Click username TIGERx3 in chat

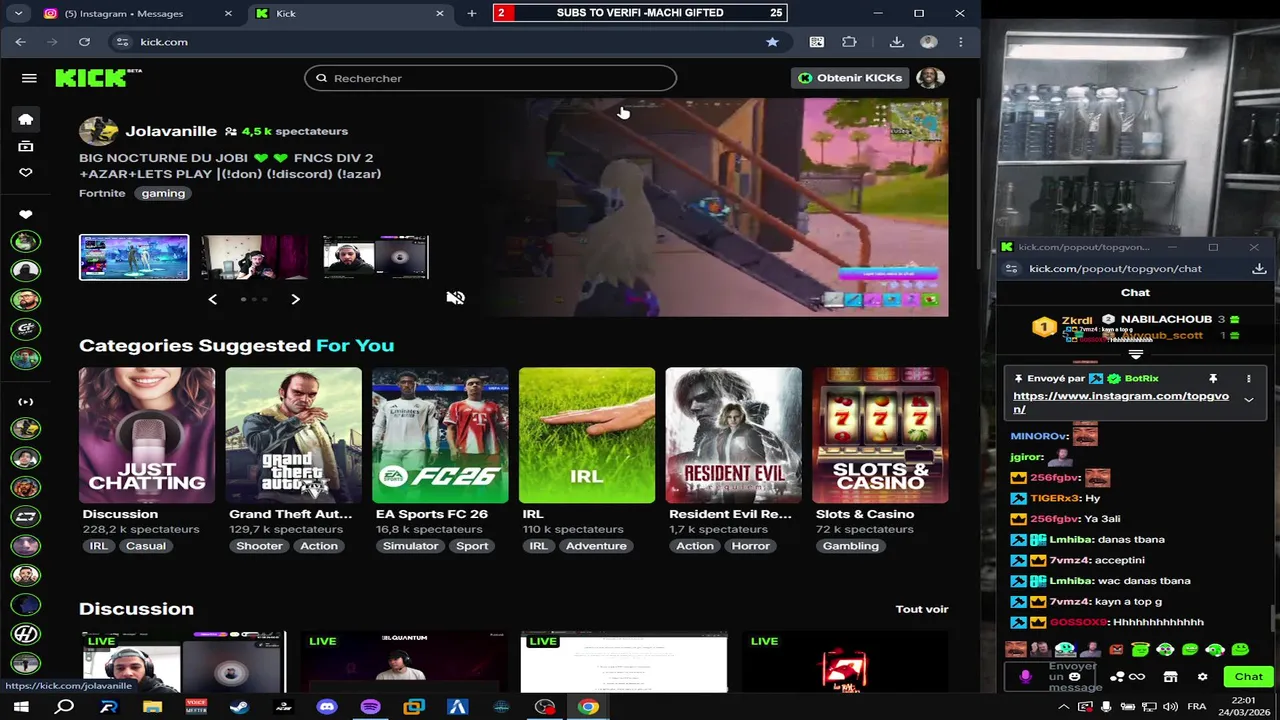click(x=1054, y=498)
